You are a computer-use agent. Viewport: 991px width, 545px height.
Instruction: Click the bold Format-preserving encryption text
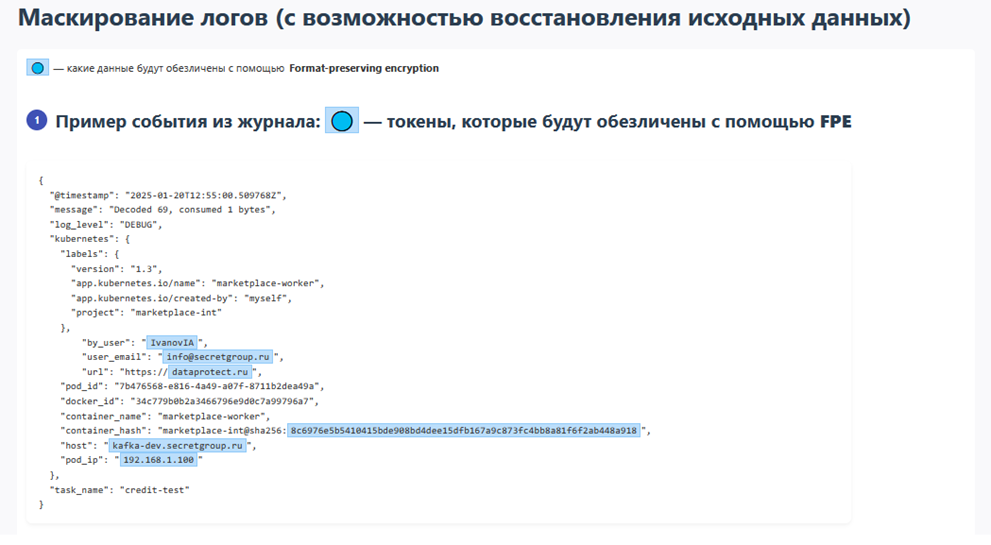(x=364, y=69)
